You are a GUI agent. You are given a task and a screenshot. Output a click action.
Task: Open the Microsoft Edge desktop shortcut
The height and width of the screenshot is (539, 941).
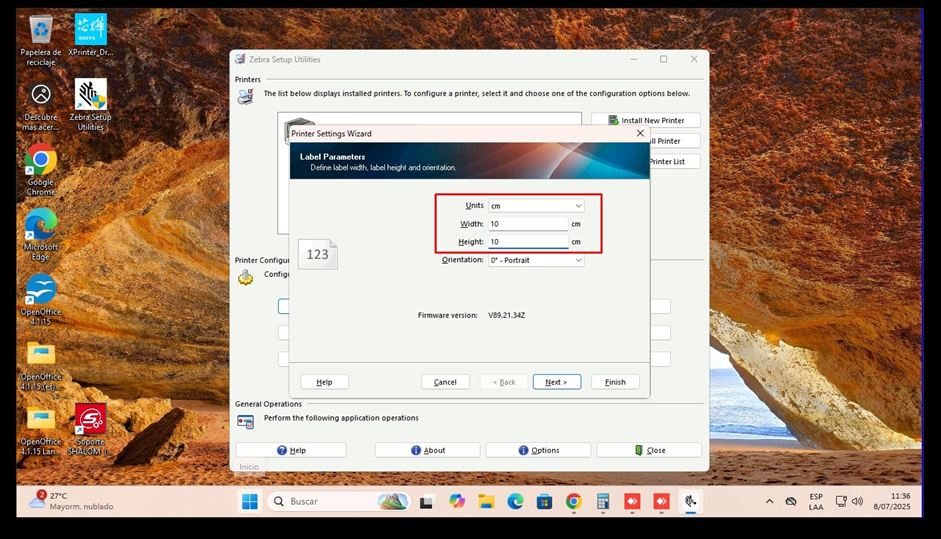[x=41, y=224]
